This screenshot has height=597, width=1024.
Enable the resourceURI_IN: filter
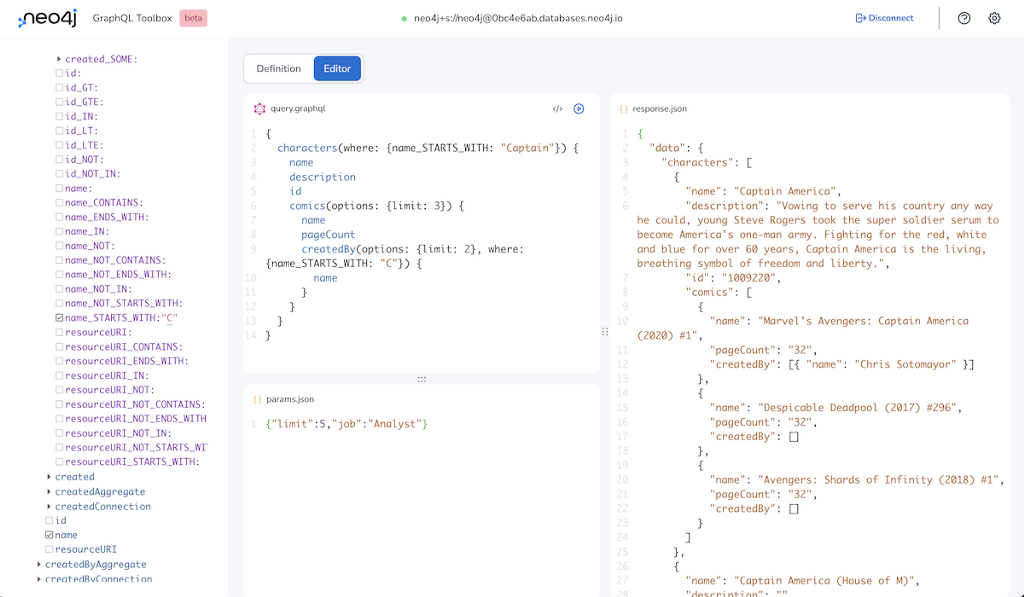(59, 376)
